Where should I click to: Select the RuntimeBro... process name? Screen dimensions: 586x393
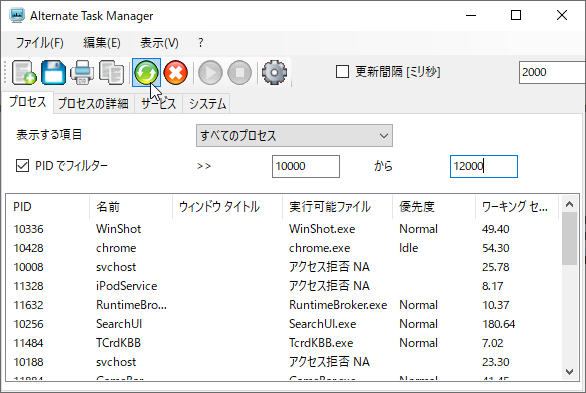pyautogui.click(x=131, y=305)
